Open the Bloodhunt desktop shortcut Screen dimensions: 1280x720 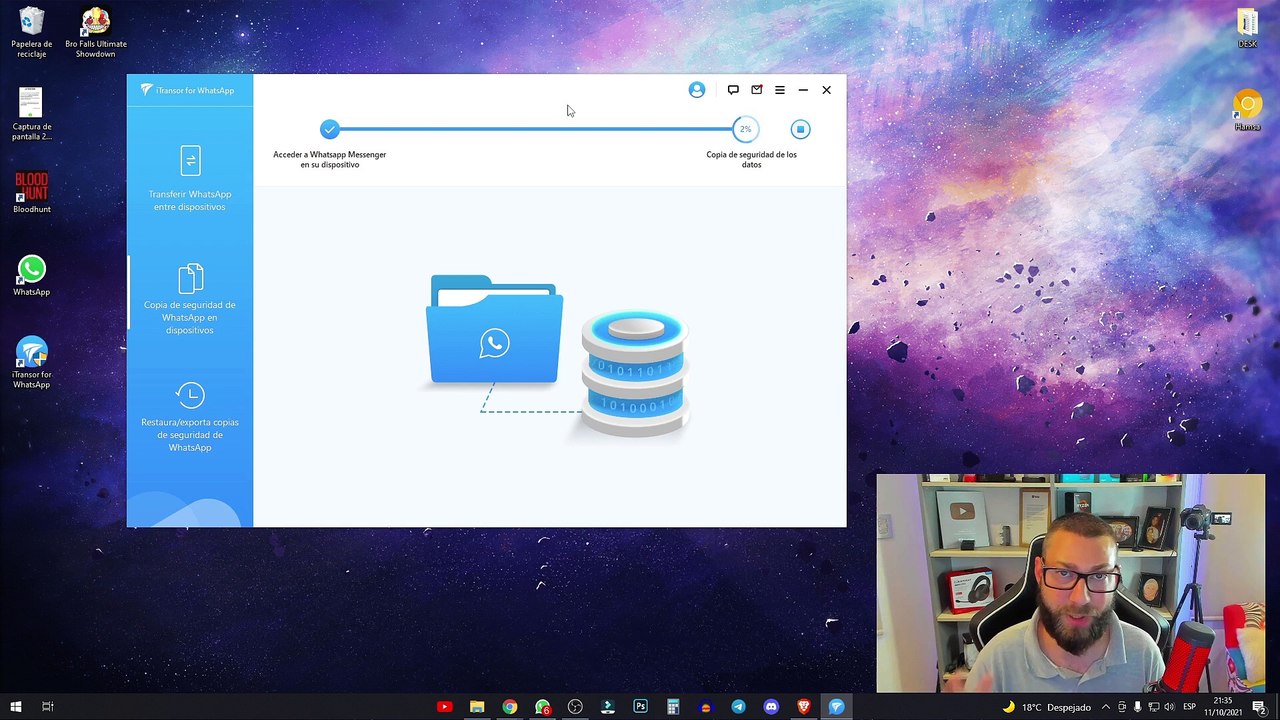click(x=32, y=192)
